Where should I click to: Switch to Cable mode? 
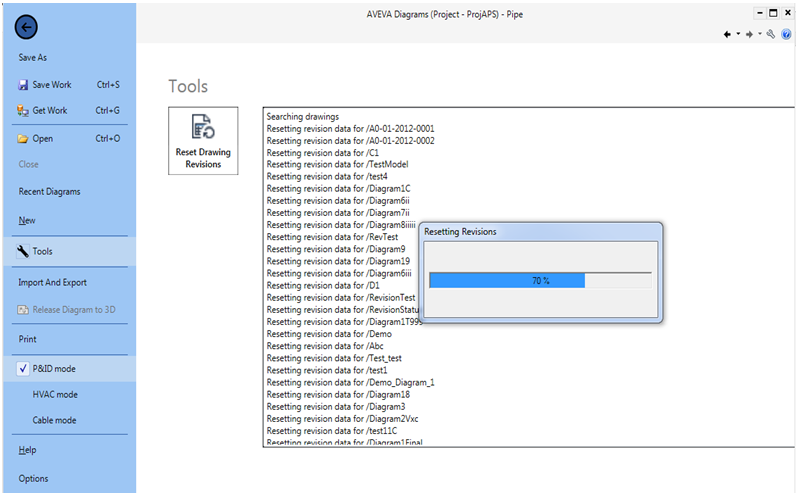pyautogui.click(x=54, y=420)
